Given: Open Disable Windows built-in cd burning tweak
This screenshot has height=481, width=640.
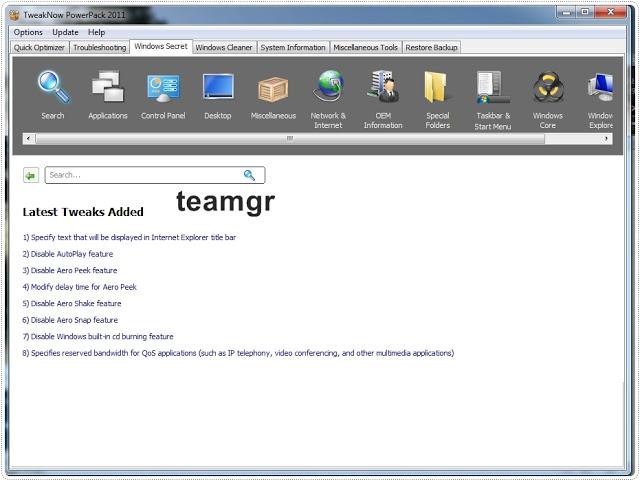Looking at the screenshot, I should (98, 336).
